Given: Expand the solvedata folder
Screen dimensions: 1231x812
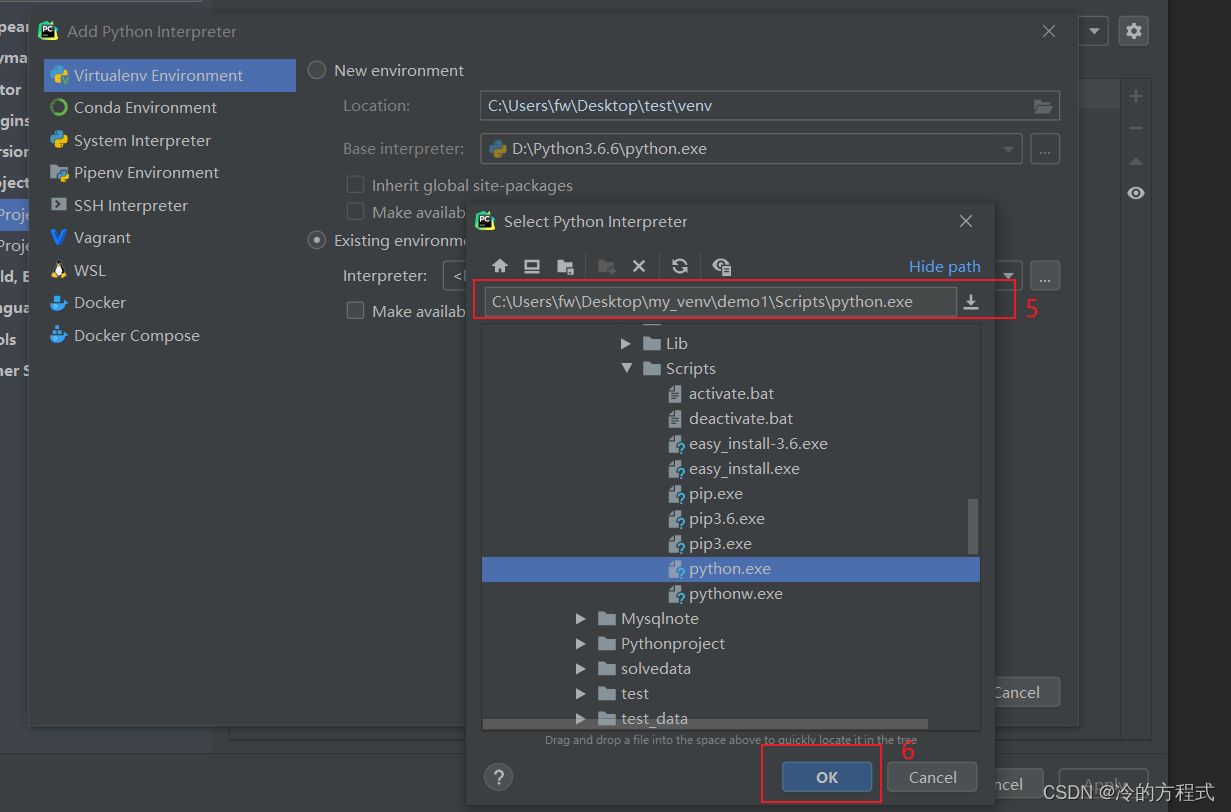Looking at the screenshot, I should coord(581,669).
